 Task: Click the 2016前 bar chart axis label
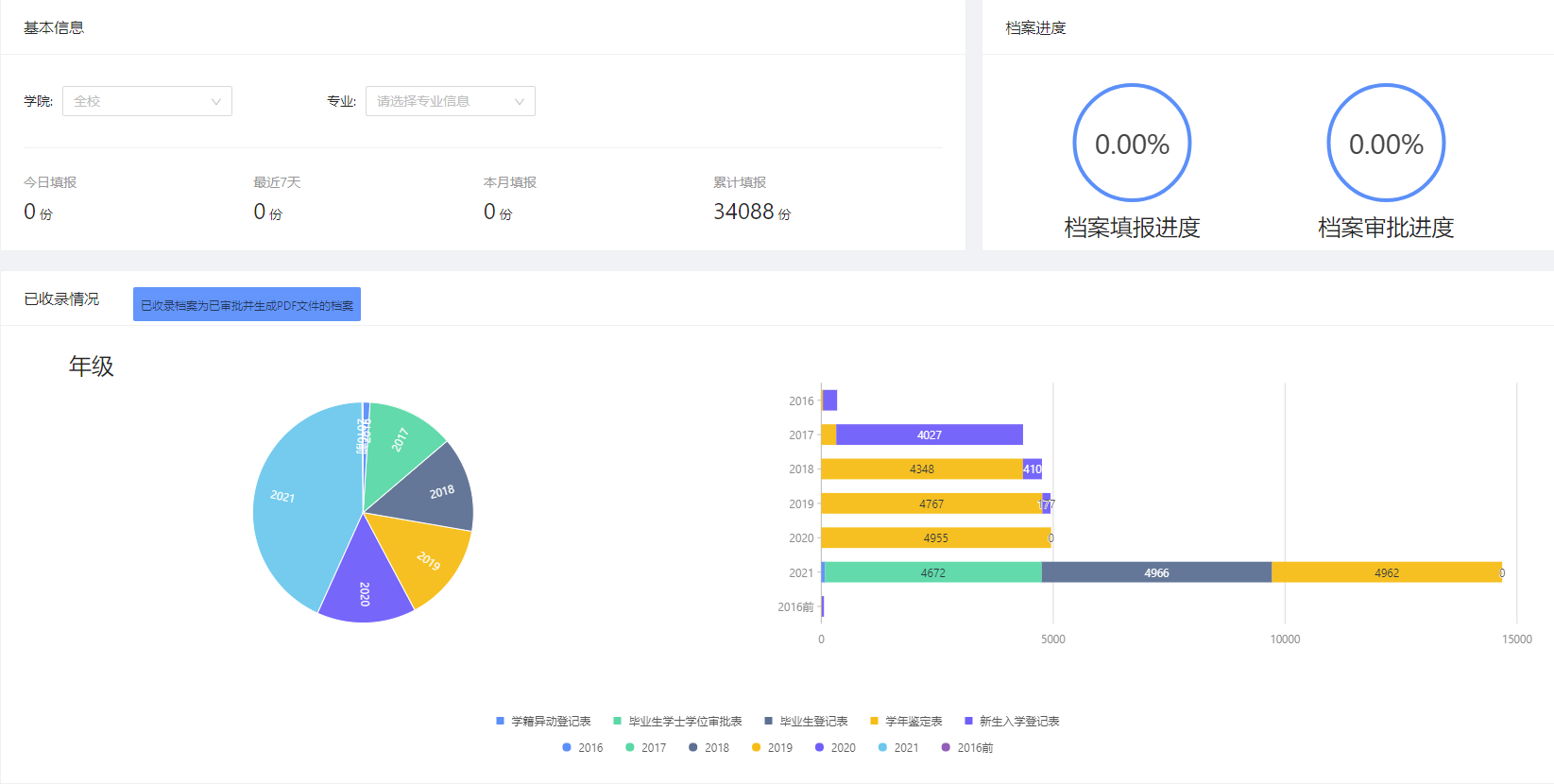(x=795, y=607)
